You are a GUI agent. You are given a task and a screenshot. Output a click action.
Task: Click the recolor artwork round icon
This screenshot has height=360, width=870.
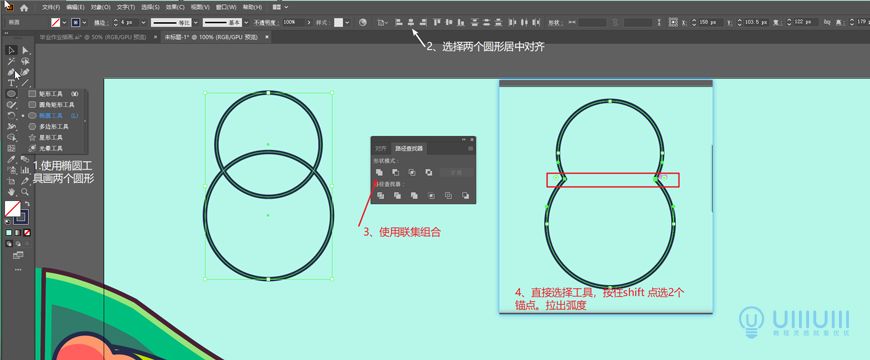(x=363, y=23)
